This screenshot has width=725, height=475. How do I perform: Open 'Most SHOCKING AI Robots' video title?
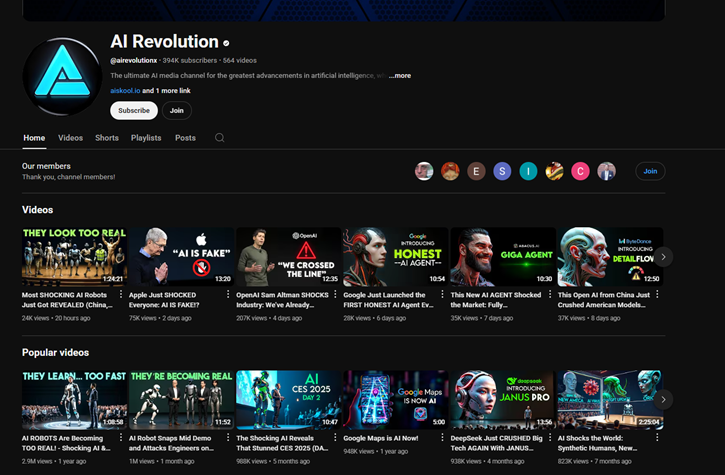click(67, 300)
